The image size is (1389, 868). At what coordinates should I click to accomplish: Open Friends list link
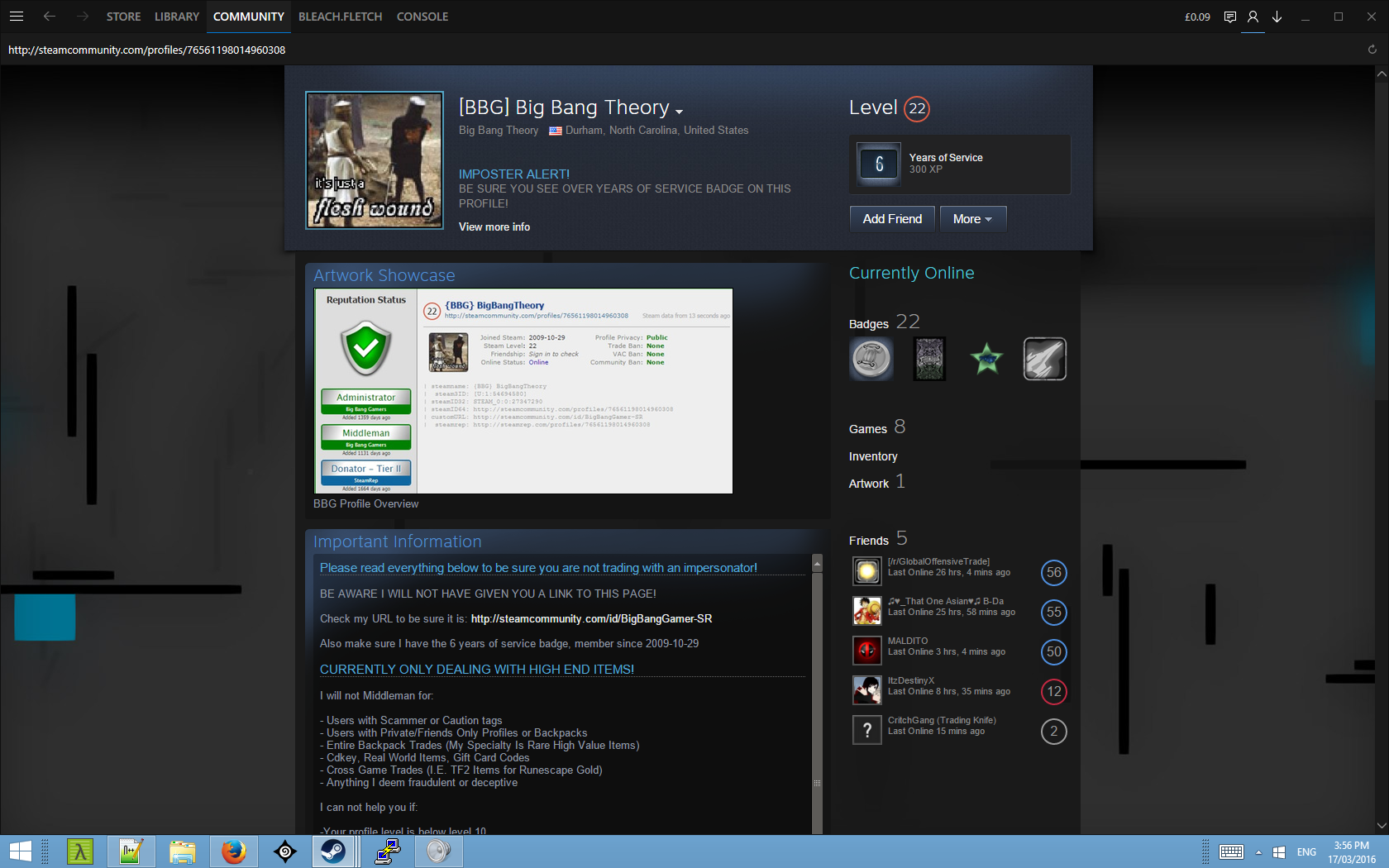869,541
